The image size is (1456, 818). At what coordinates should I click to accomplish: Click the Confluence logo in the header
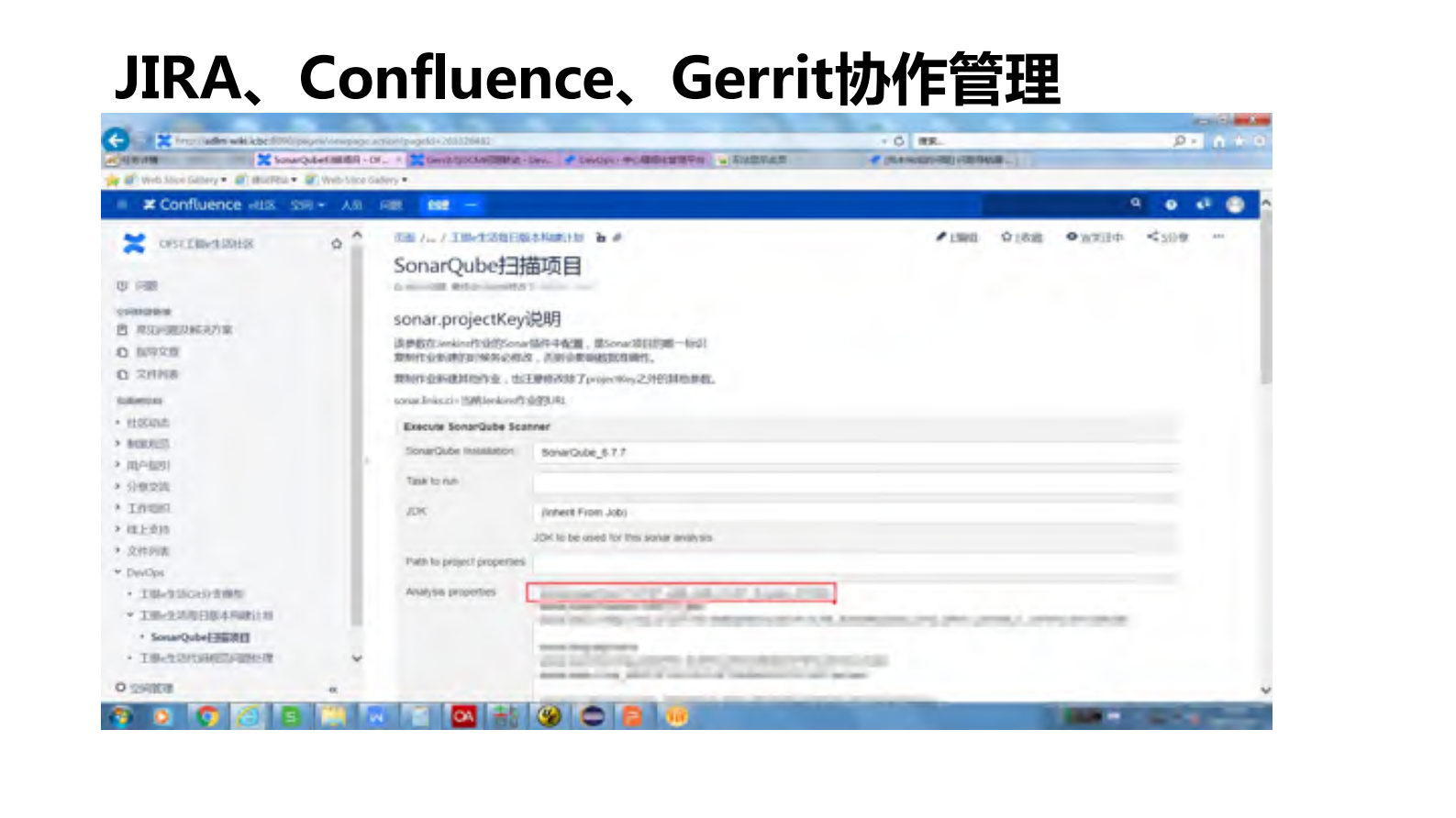[192, 204]
